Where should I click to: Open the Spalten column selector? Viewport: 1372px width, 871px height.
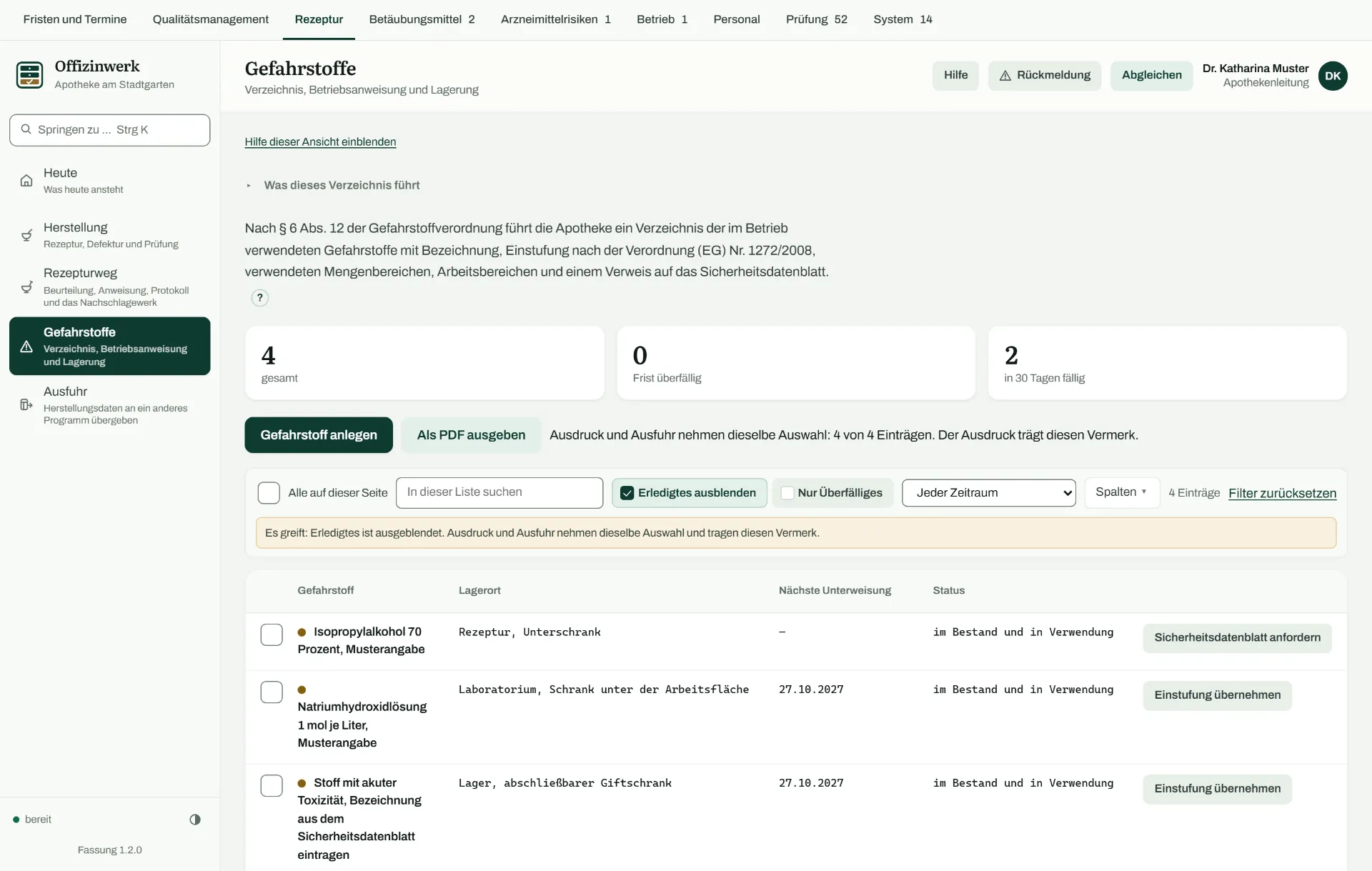pos(1121,492)
